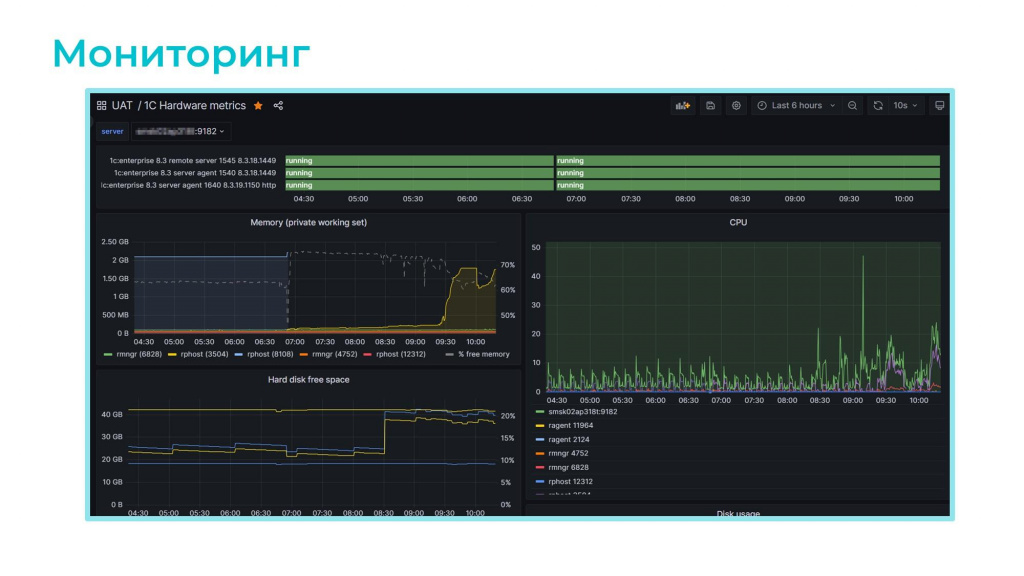This screenshot has width=1024, height=576.
Task: Click the '40 GB' axis label in Hard disk panel
Action: coord(112,415)
